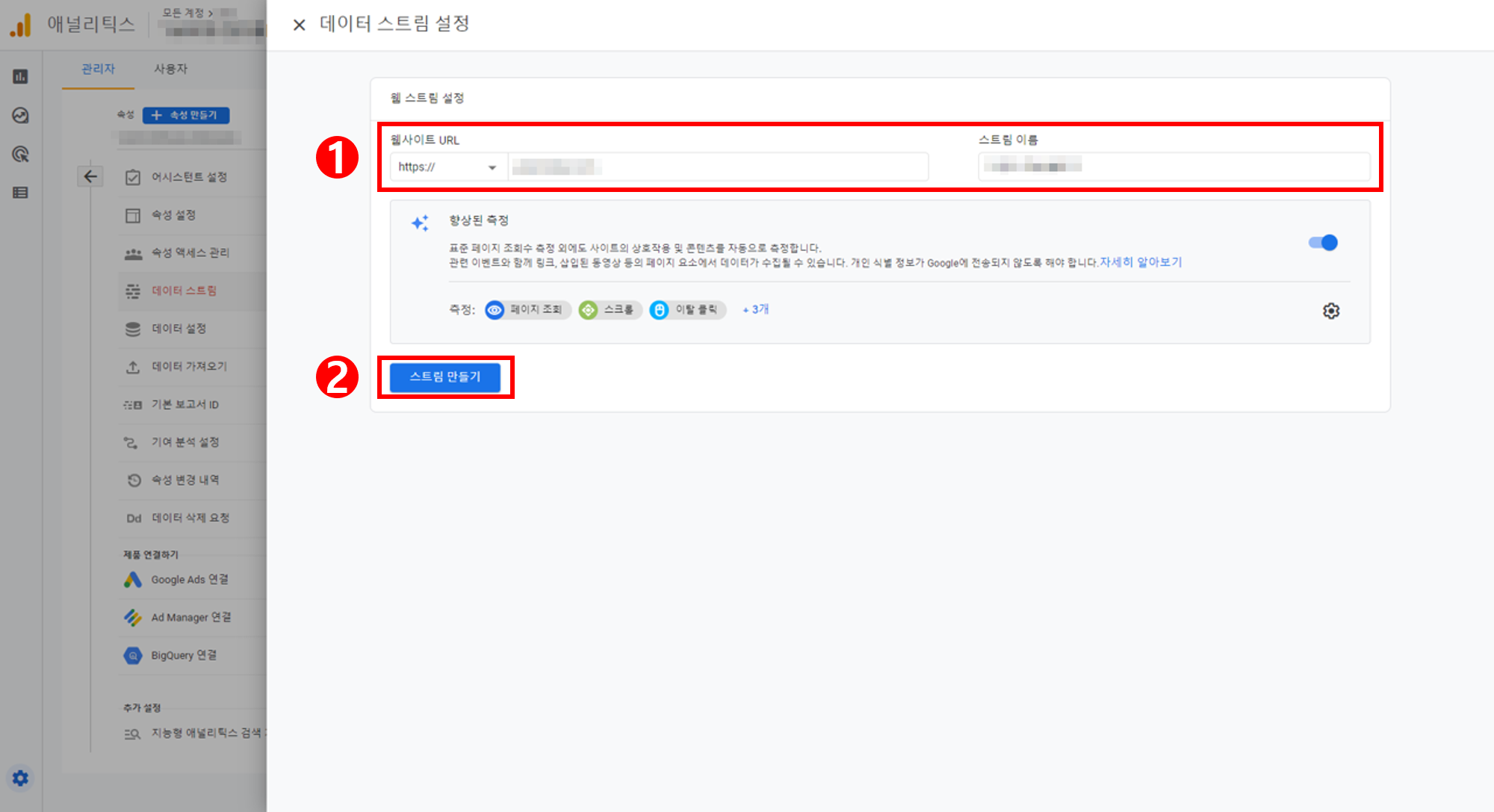1494x812 pixels.
Task: Open the 자세히 알아보기 link
Action: pos(1141,262)
